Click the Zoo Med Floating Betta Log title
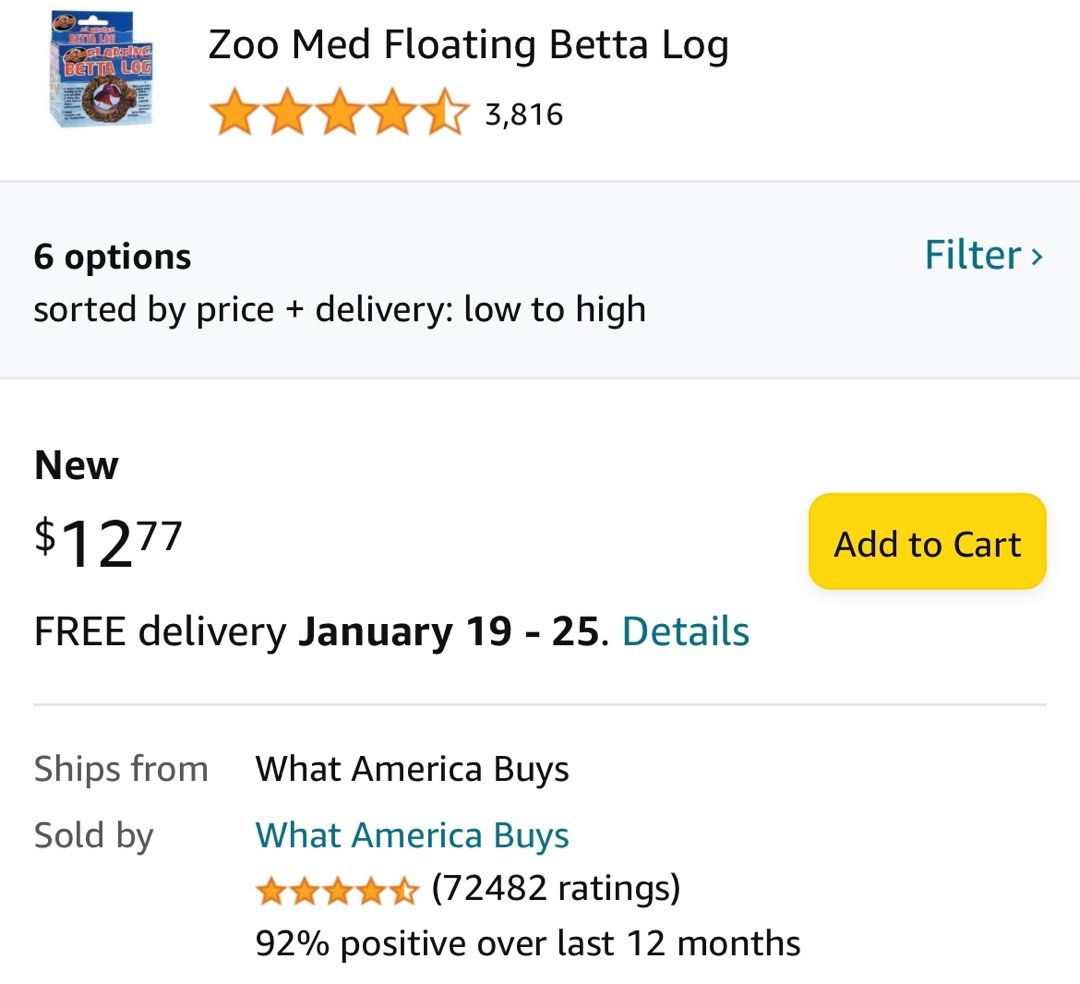 470,43
